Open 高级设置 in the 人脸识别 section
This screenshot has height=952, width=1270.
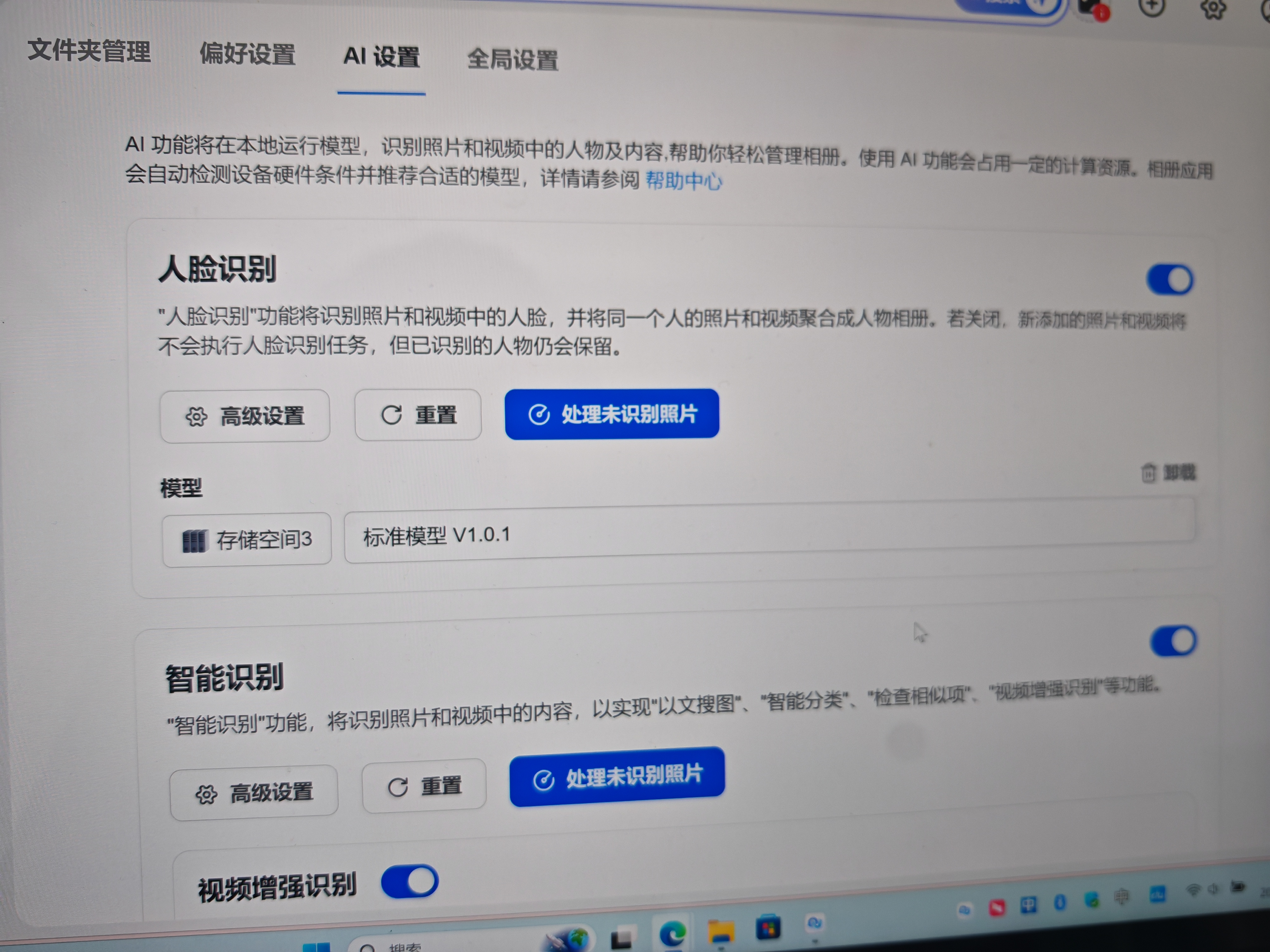click(245, 416)
